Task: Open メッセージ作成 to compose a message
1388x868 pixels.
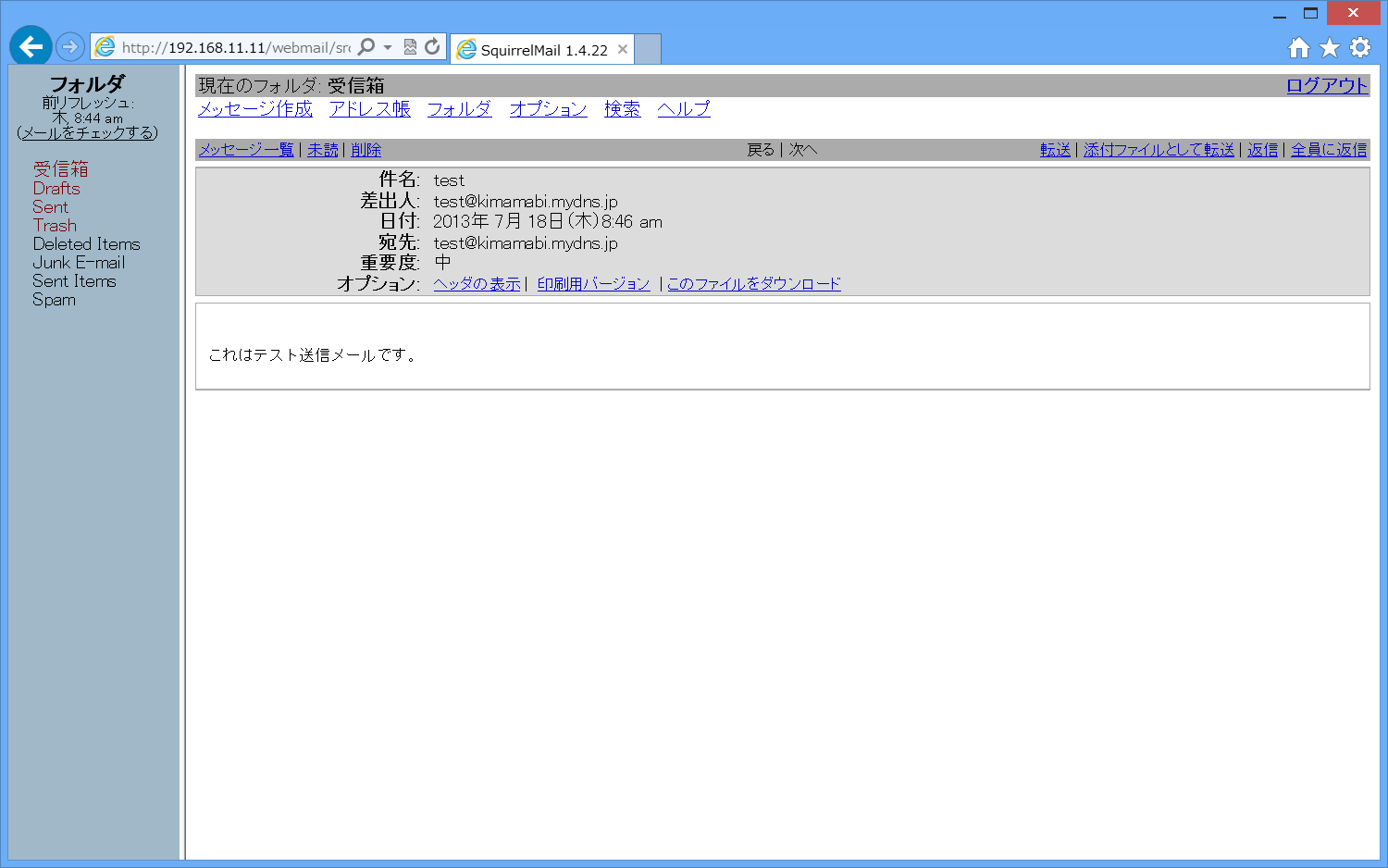Action: click(x=255, y=109)
